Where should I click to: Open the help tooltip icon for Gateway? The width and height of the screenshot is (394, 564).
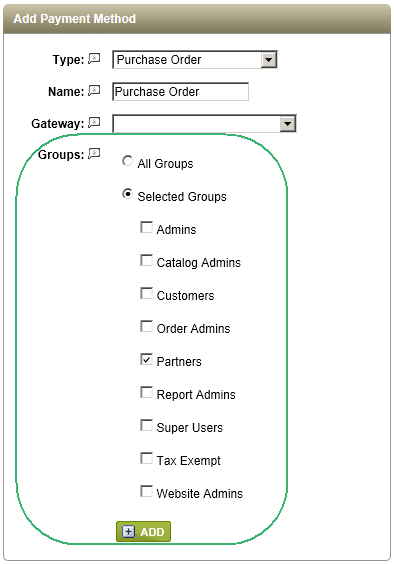[x=94, y=122]
